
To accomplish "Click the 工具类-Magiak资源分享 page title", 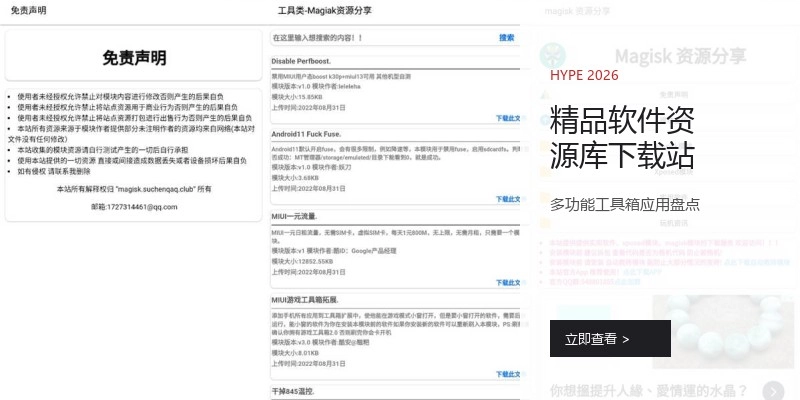I will coord(324,11).
